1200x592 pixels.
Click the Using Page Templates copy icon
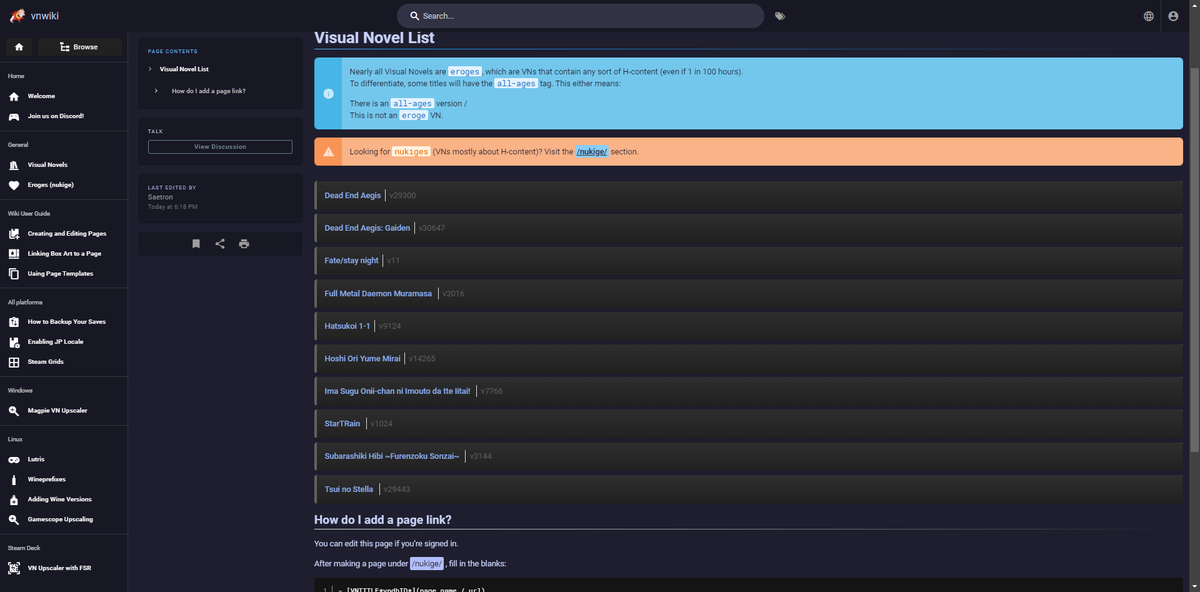click(x=14, y=274)
